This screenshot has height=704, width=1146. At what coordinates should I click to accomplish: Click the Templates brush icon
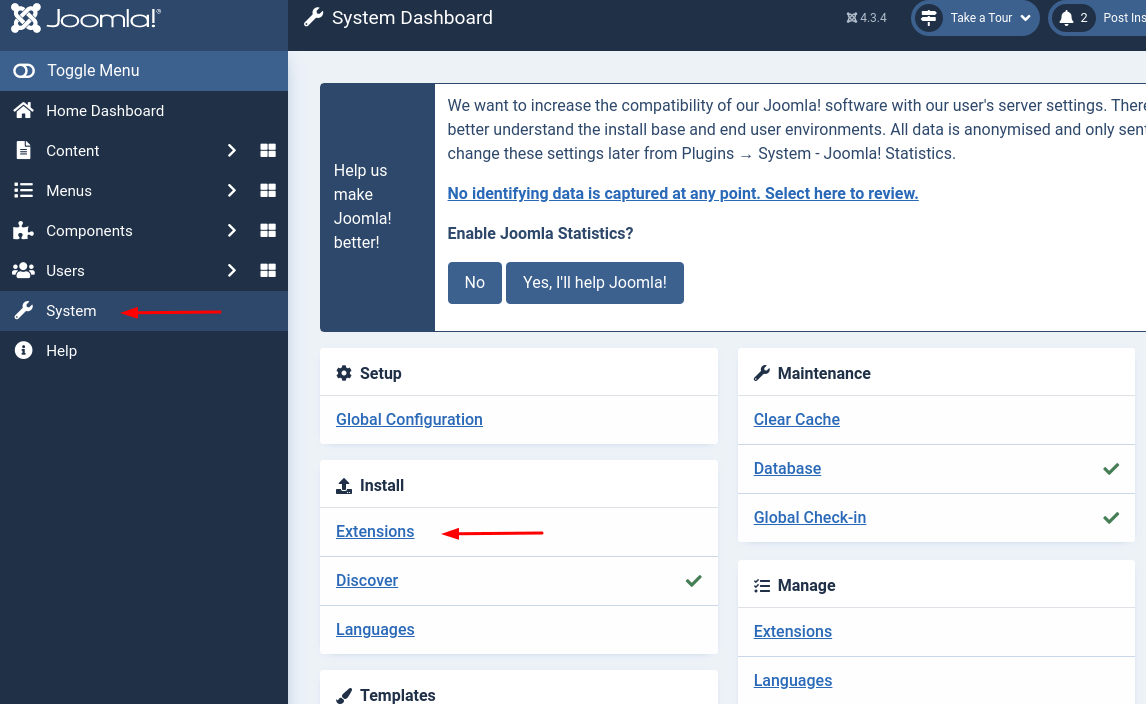click(344, 695)
